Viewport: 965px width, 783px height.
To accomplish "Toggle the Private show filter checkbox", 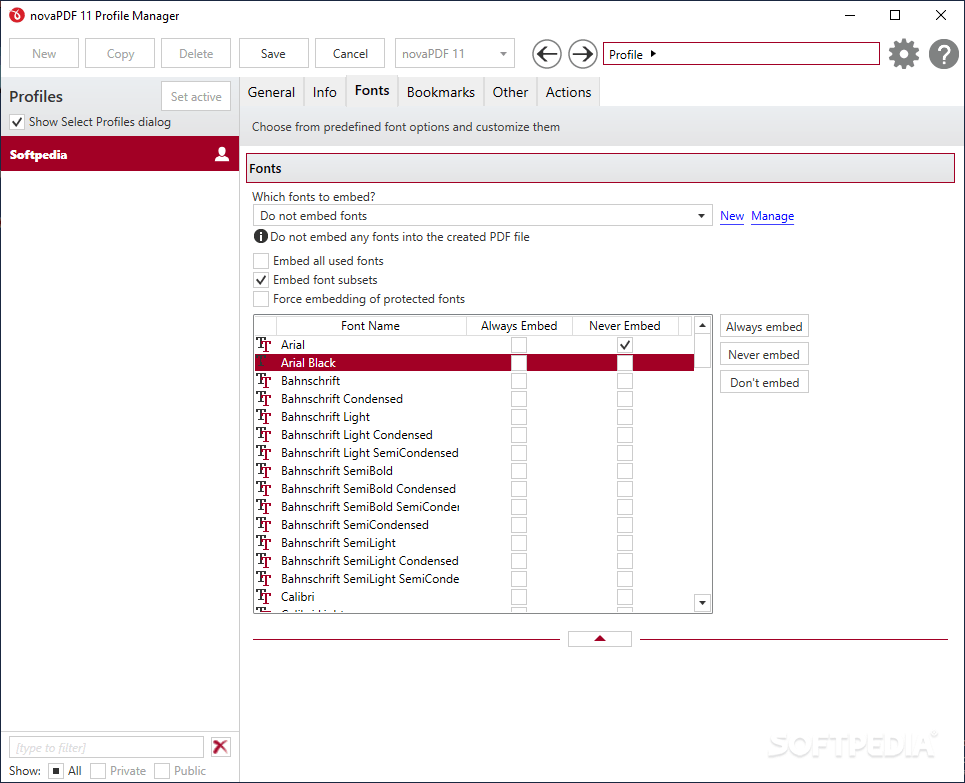I will point(98,771).
